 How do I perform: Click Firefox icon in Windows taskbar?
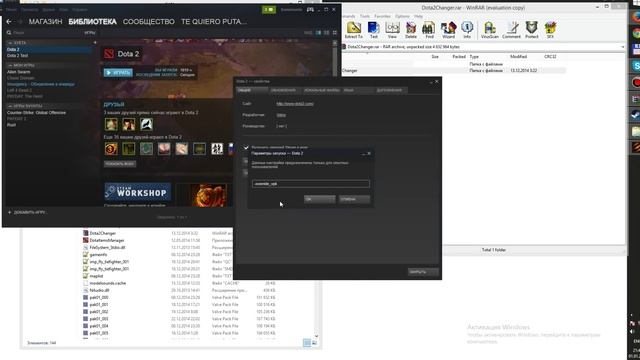coord(636,17)
